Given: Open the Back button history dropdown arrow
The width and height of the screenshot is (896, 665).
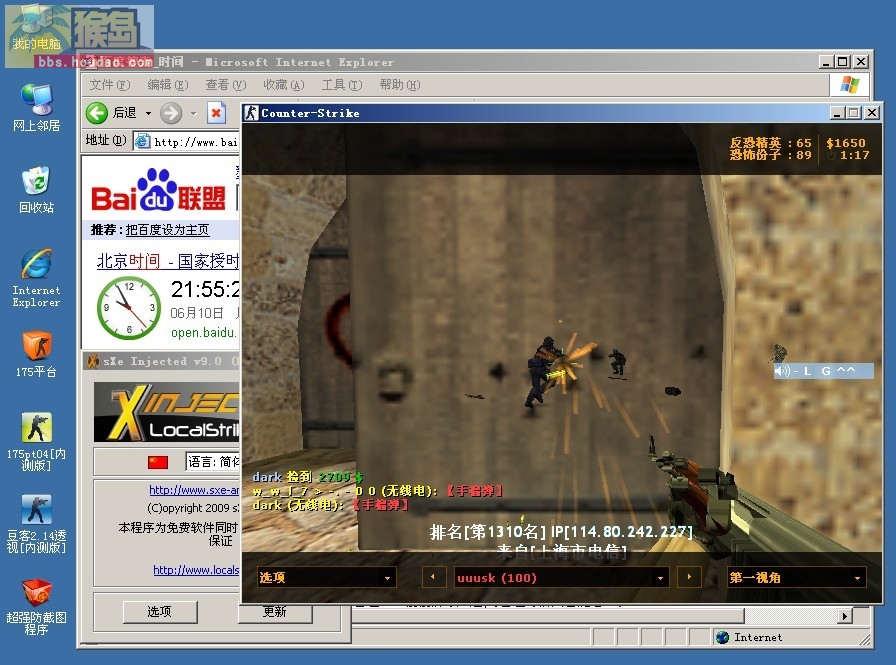Looking at the screenshot, I should coord(148,113).
